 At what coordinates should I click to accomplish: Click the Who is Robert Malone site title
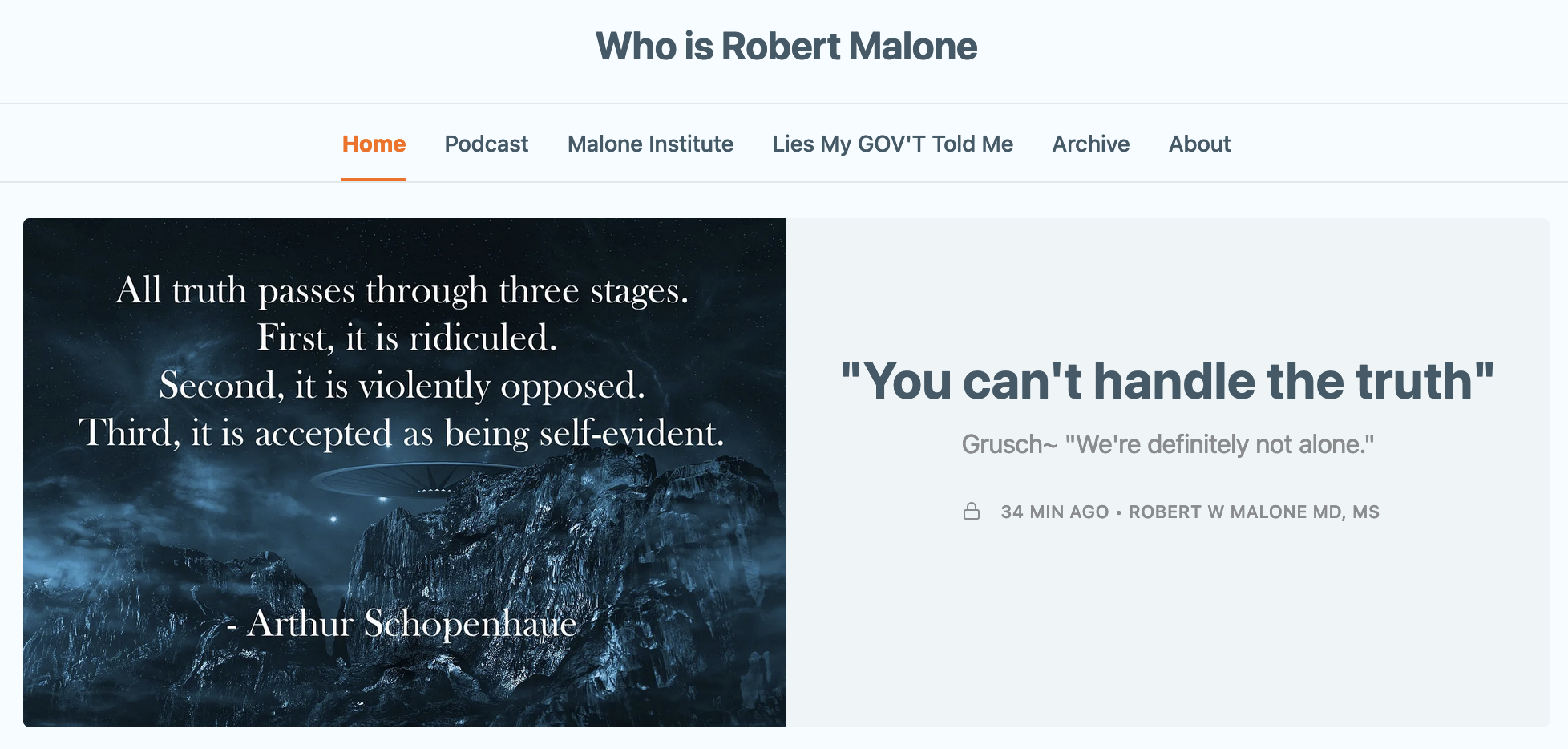786,47
